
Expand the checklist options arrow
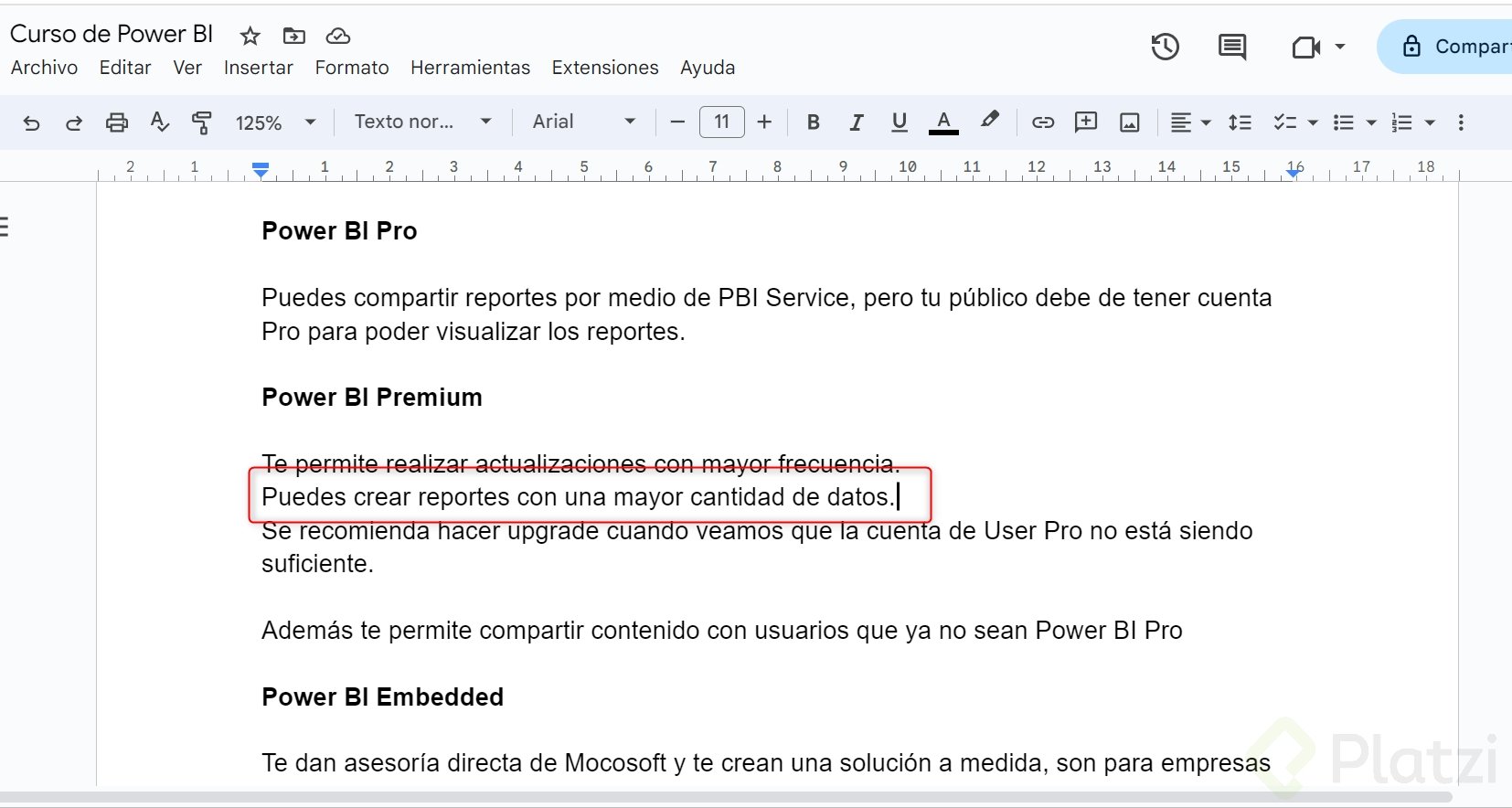1313,122
